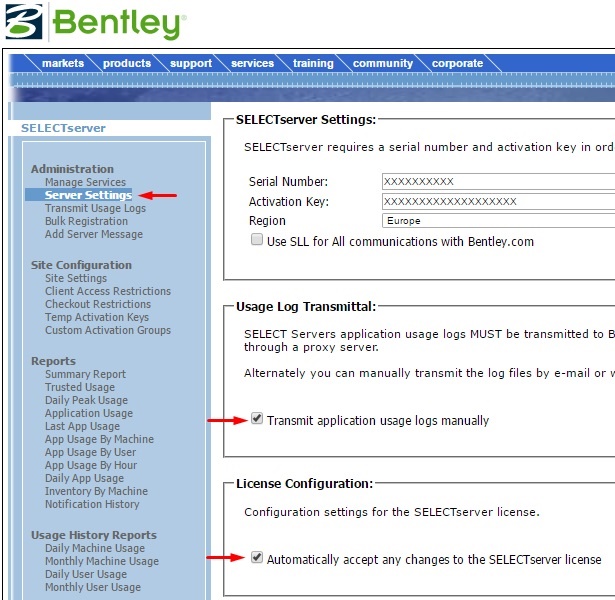Open Application Usage report
This screenshot has width=615, height=600.
point(89,413)
